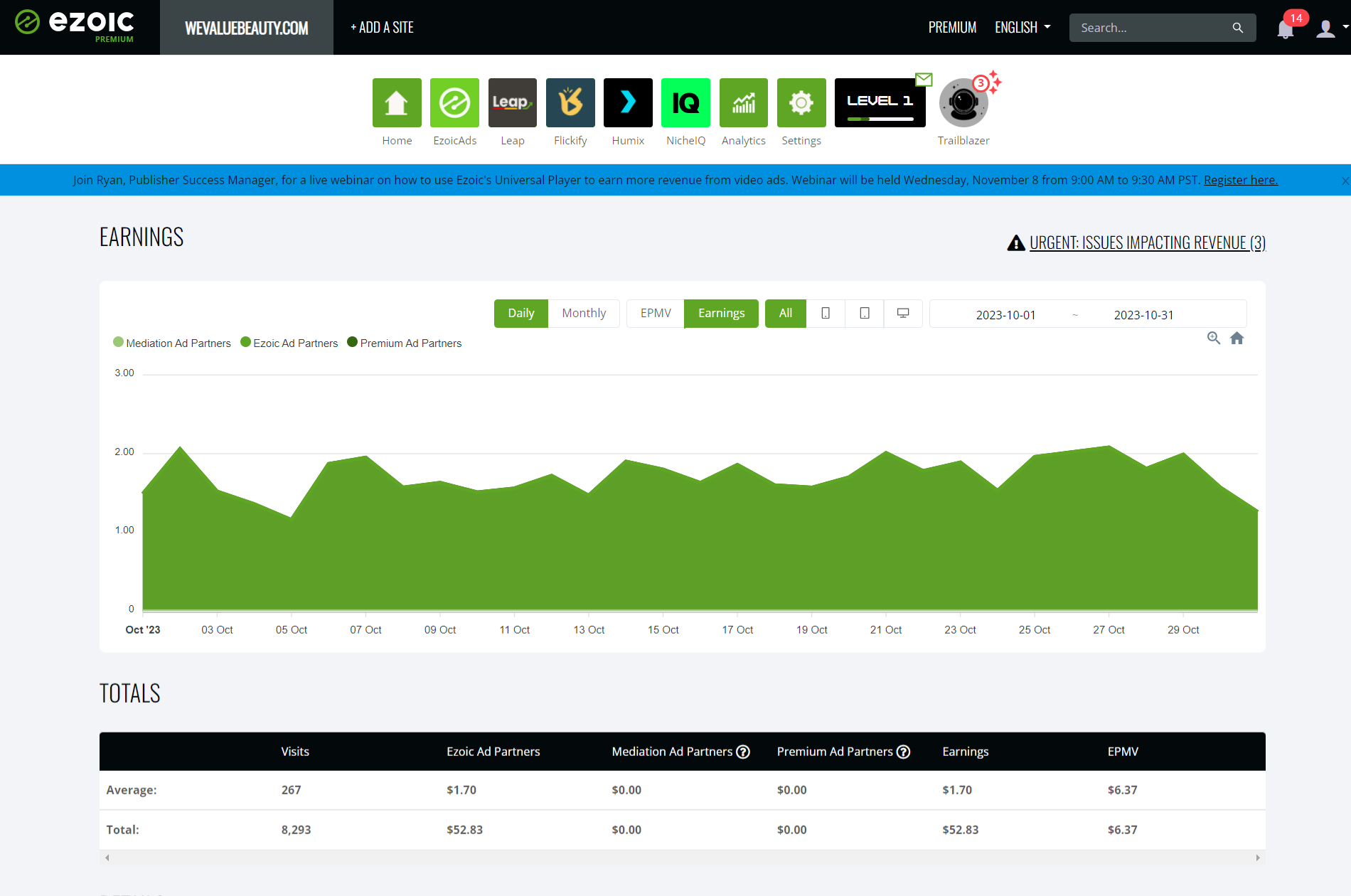Open the NicheIQ icon

[685, 103]
